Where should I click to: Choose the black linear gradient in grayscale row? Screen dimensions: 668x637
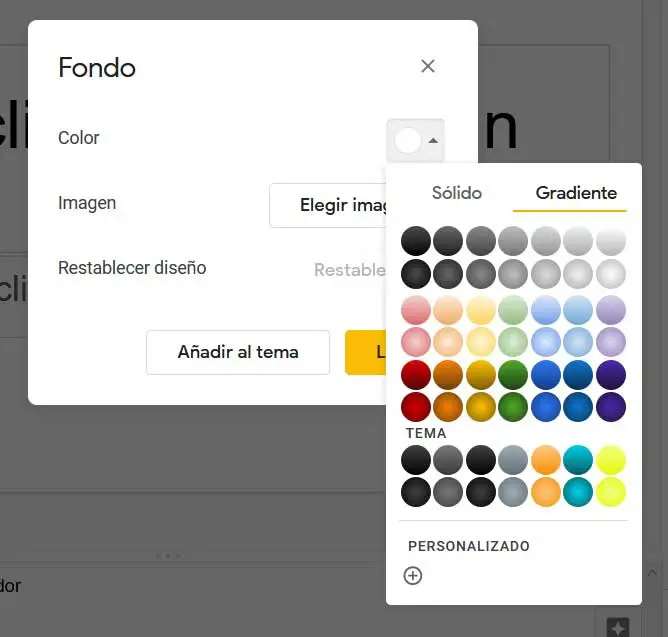tap(416, 240)
